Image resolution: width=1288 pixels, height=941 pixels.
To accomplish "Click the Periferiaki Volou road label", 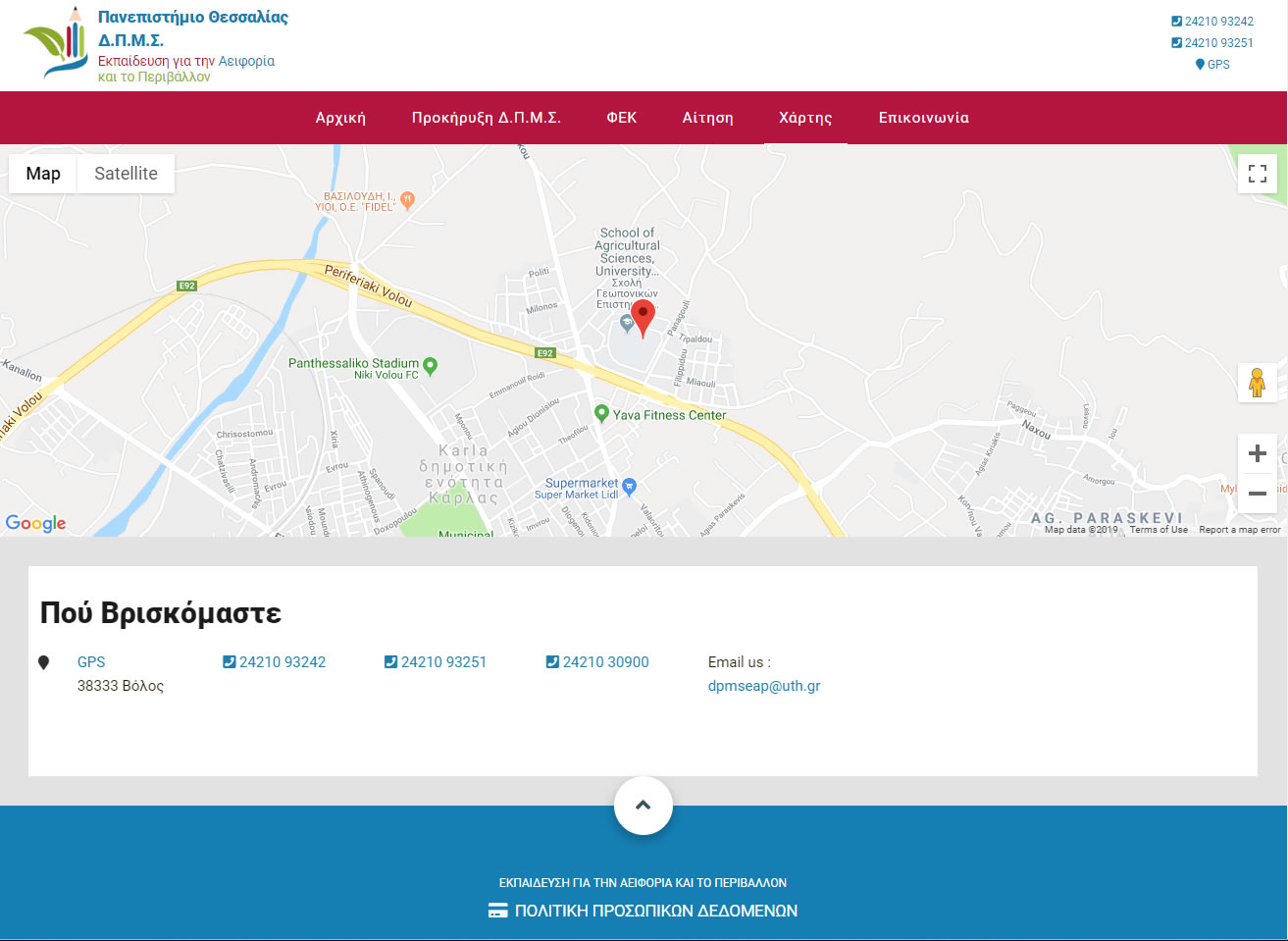I will (x=369, y=286).
